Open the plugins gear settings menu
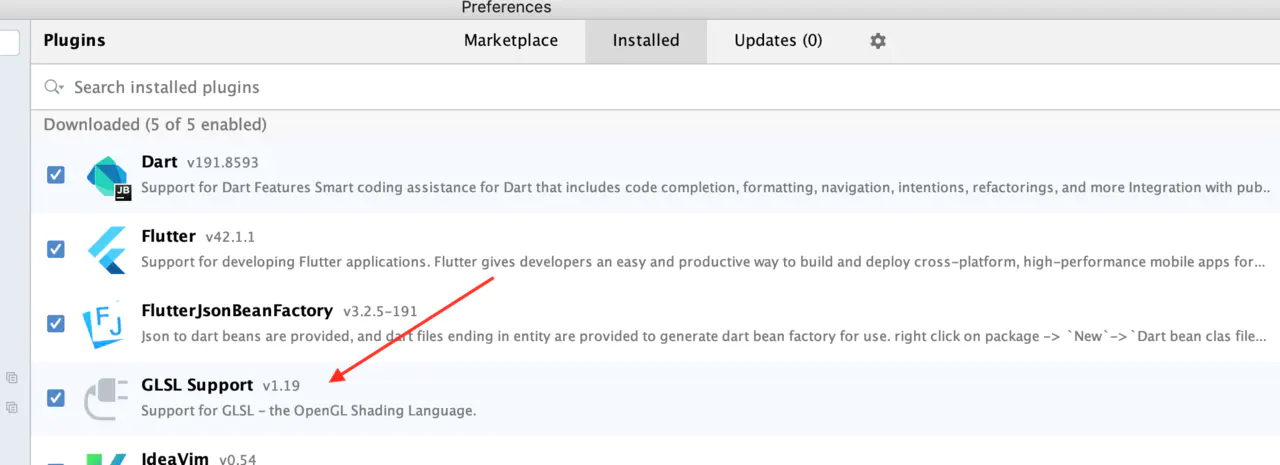The width and height of the screenshot is (1280, 465). tap(878, 41)
